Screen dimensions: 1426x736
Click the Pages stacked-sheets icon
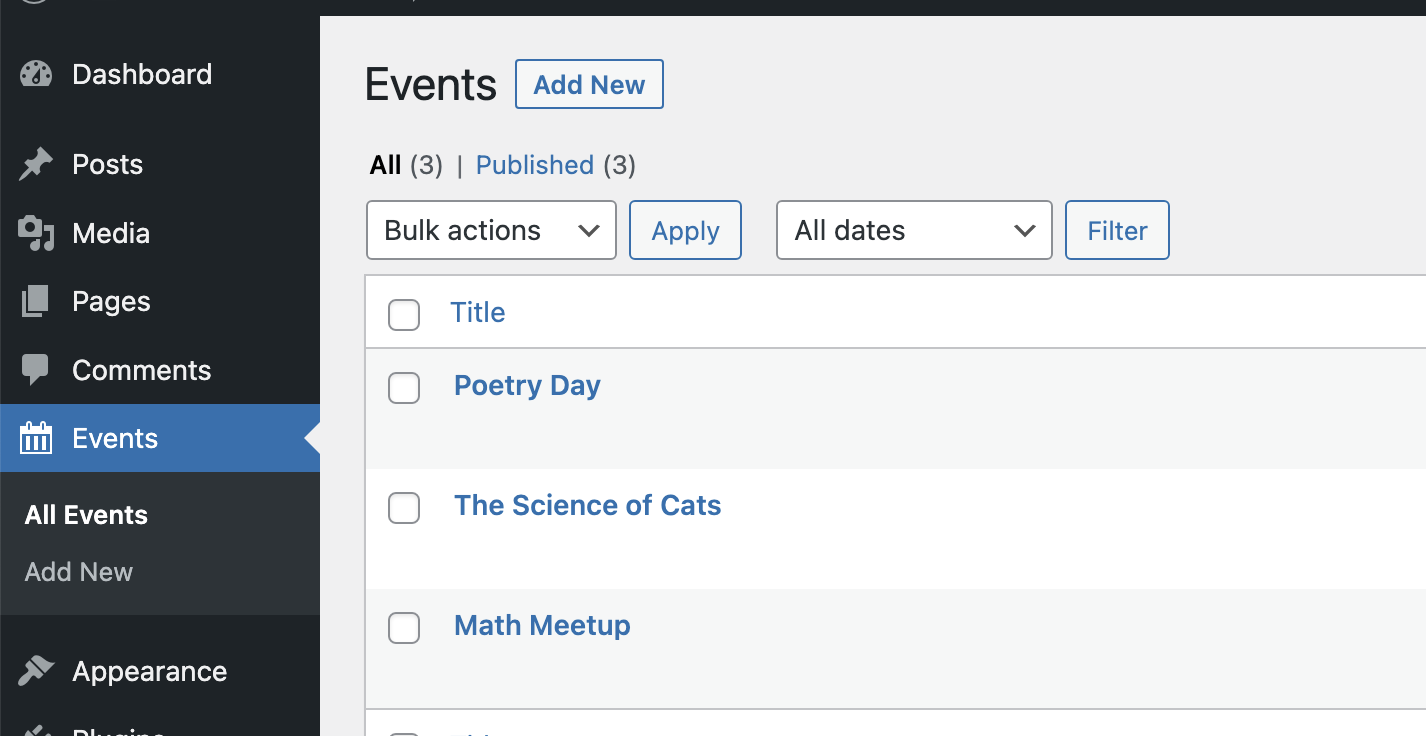pyautogui.click(x=36, y=301)
